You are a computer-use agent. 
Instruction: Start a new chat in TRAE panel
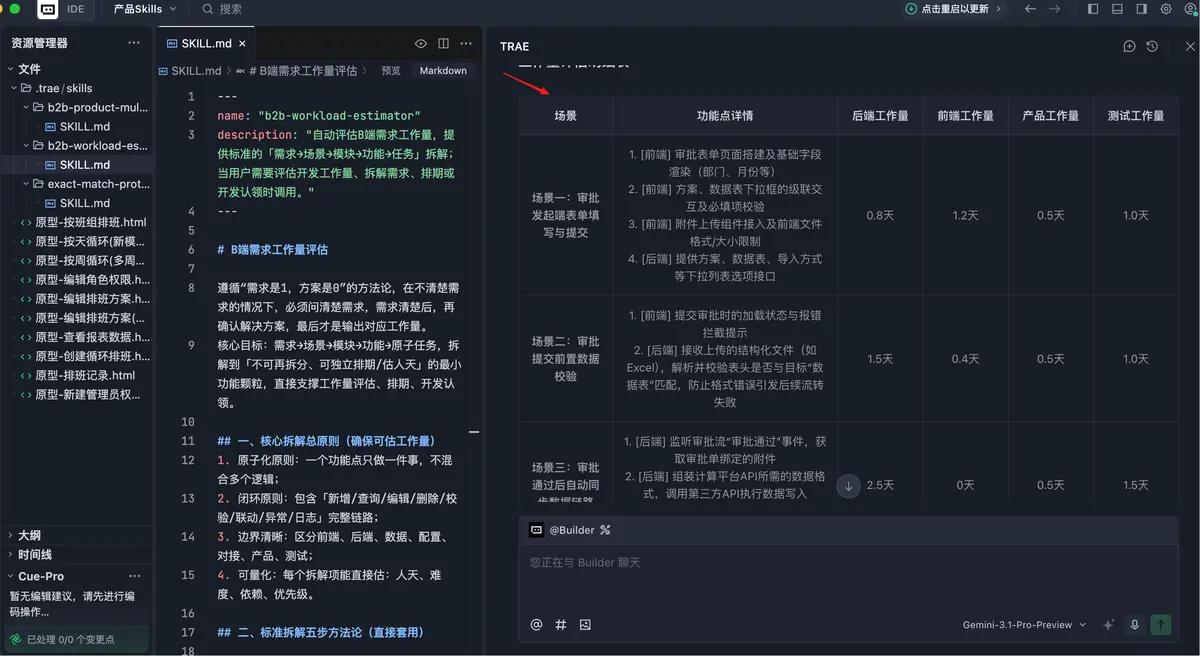[1129, 46]
